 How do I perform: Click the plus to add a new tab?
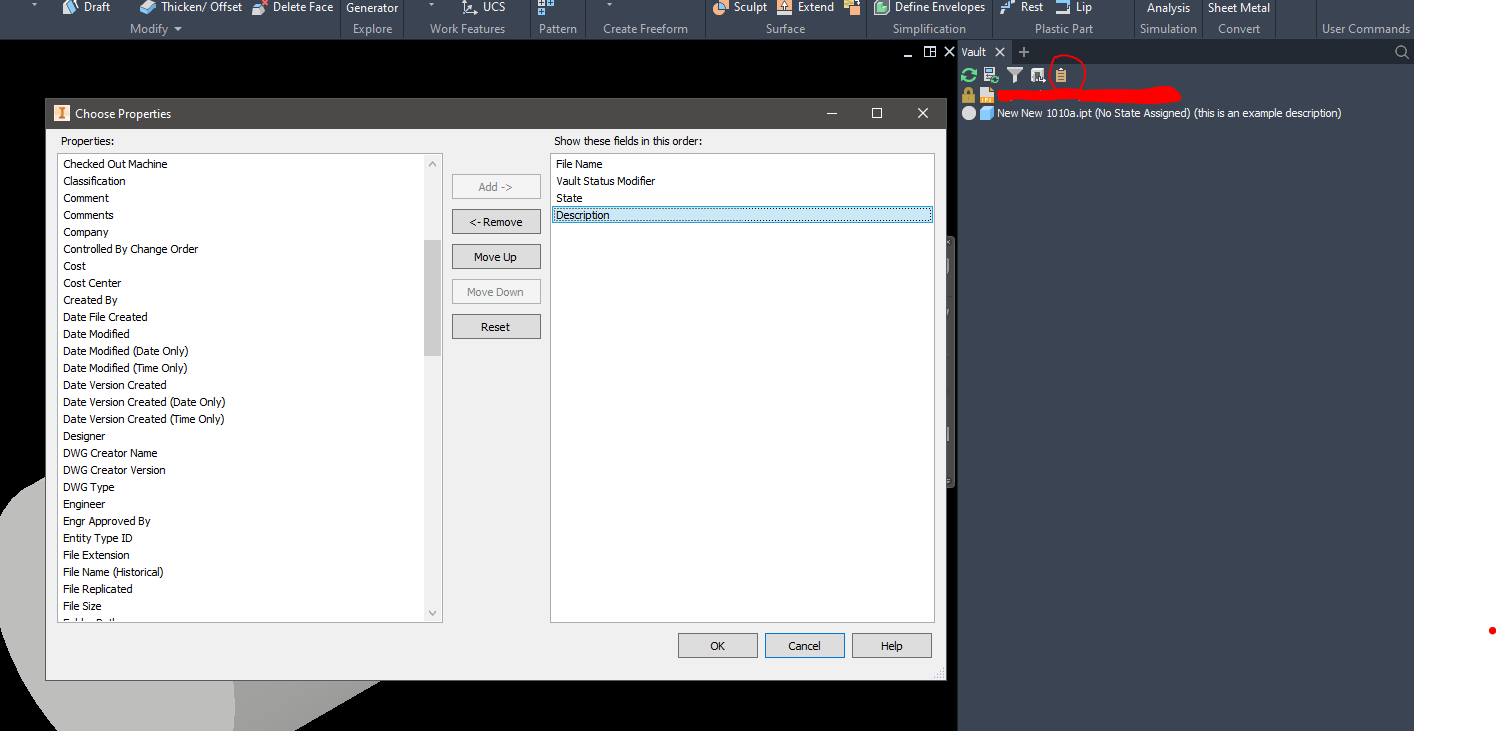click(x=1023, y=51)
